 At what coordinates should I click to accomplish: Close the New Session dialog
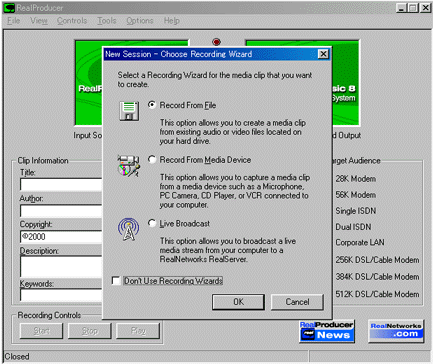pyautogui.click(x=323, y=54)
